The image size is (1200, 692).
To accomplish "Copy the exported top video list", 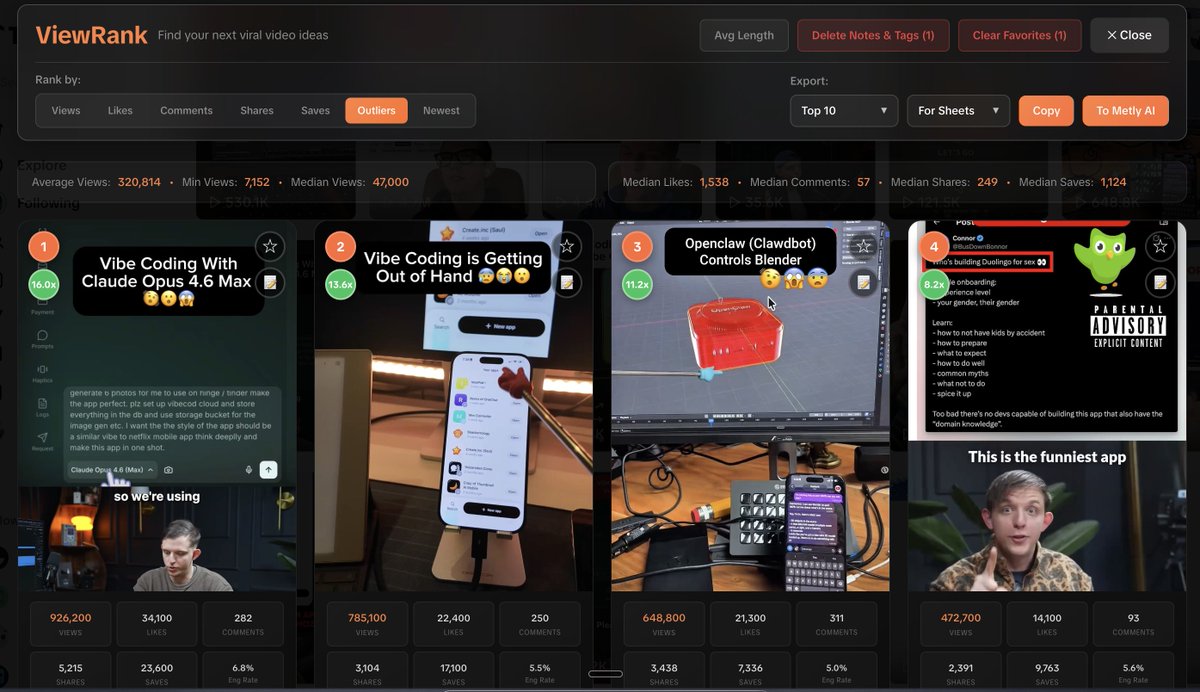I will click(x=1046, y=111).
